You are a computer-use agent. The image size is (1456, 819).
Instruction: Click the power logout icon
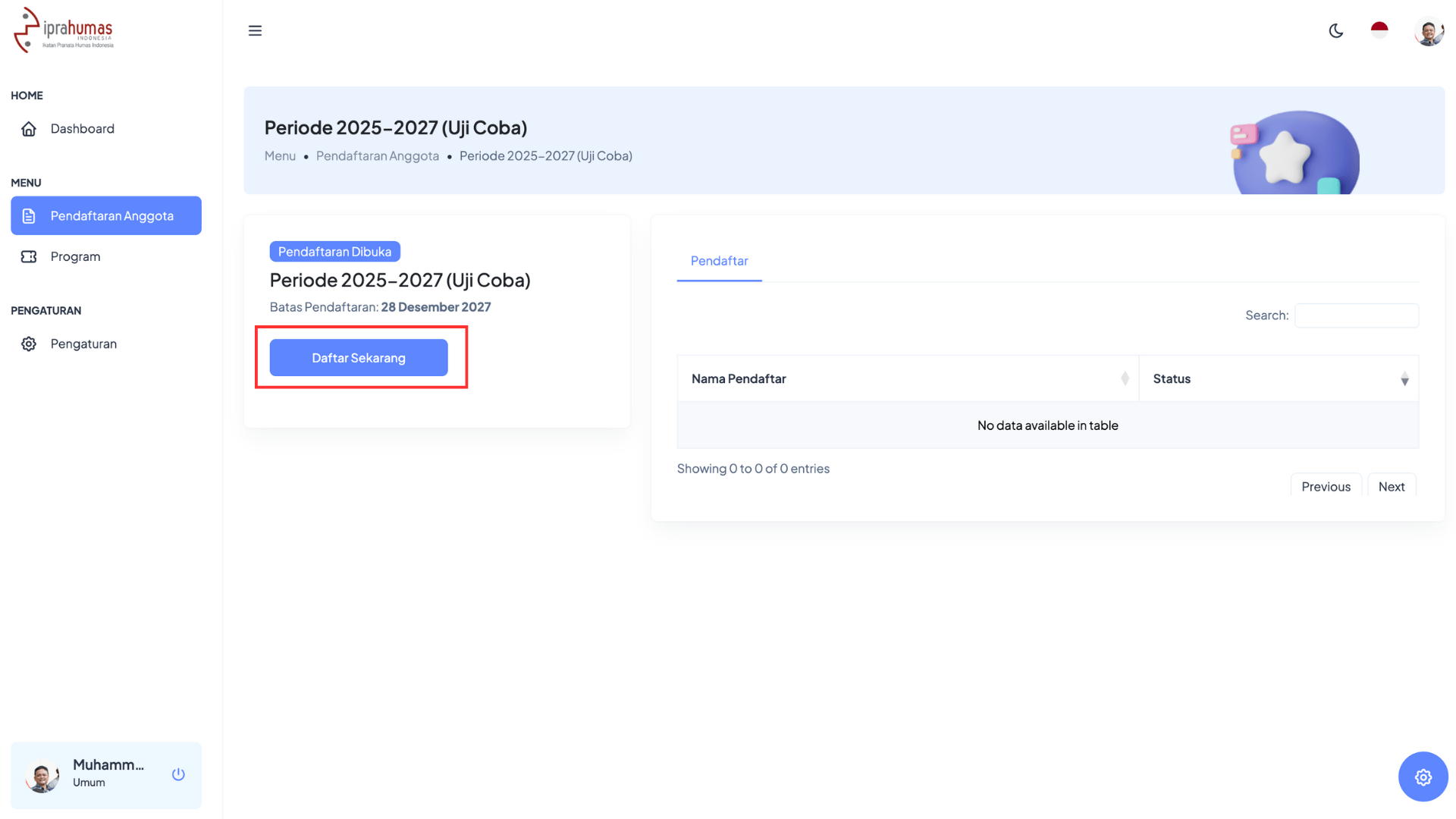178,774
